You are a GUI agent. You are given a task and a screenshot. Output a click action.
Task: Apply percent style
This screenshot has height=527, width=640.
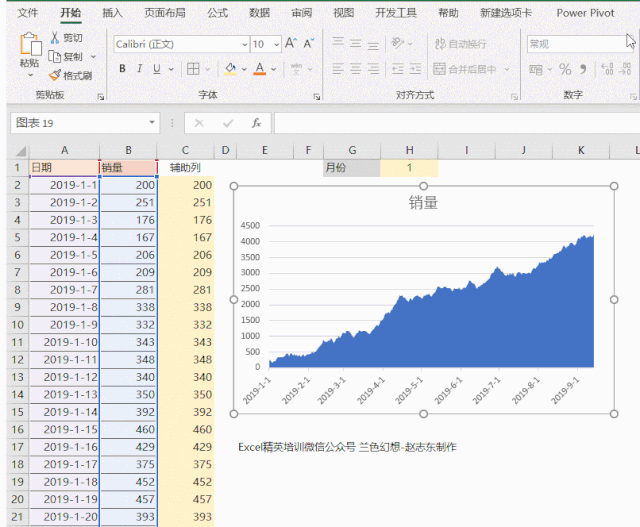[x=565, y=69]
